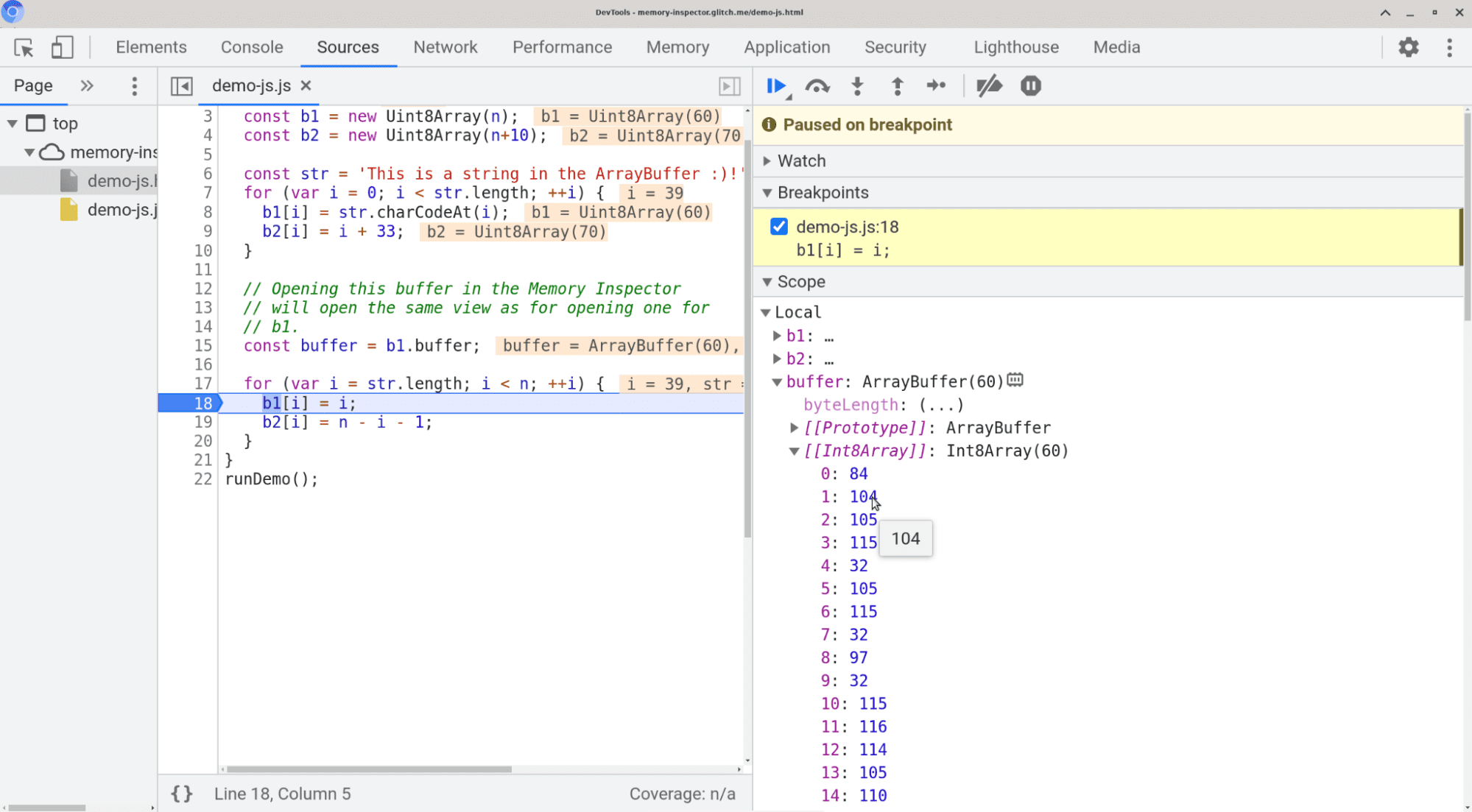The width and height of the screenshot is (1472, 812).
Task: Select the Sources tab
Action: pos(348,47)
